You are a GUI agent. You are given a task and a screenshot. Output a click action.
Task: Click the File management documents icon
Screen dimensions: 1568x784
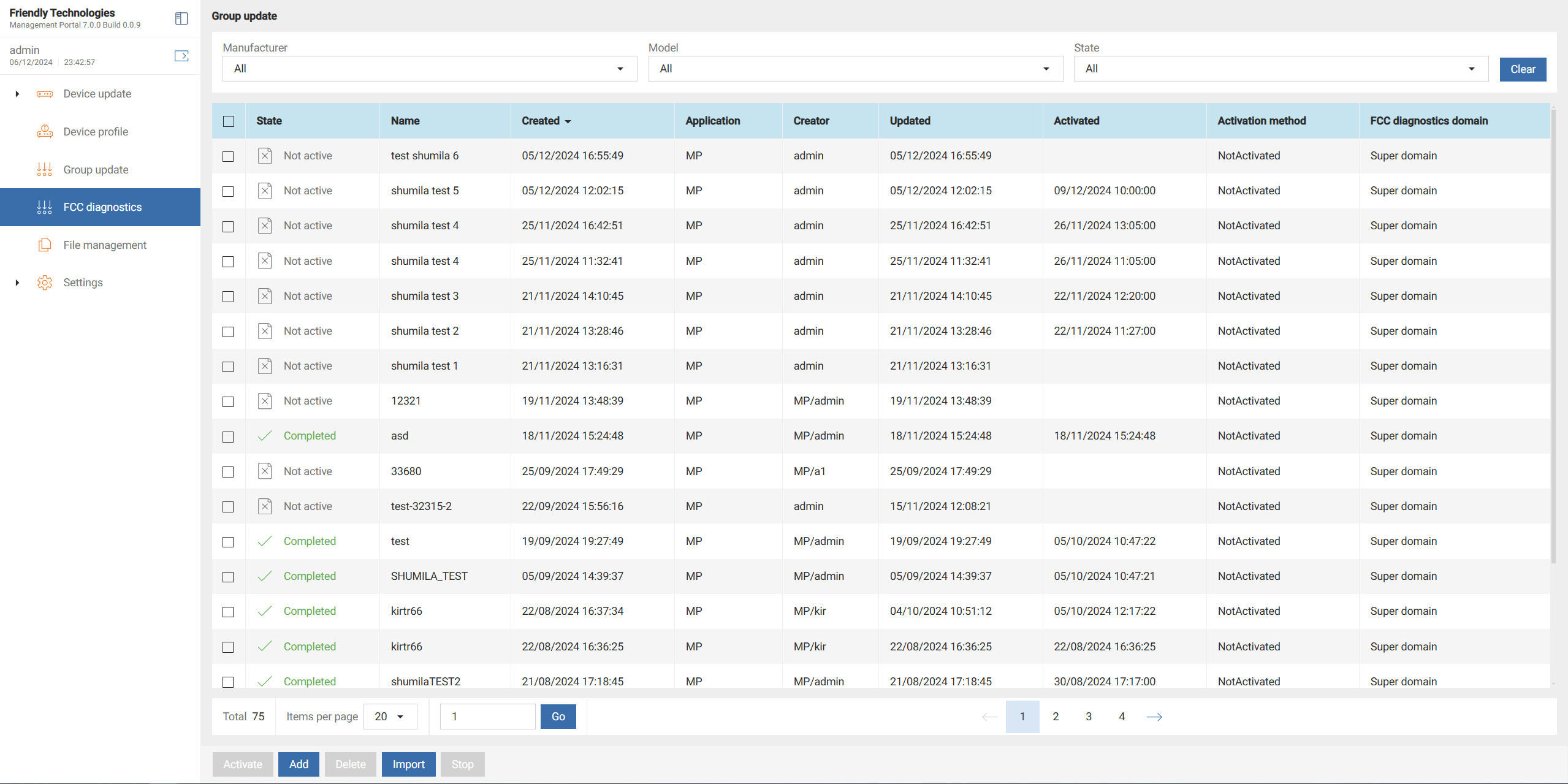45,245
